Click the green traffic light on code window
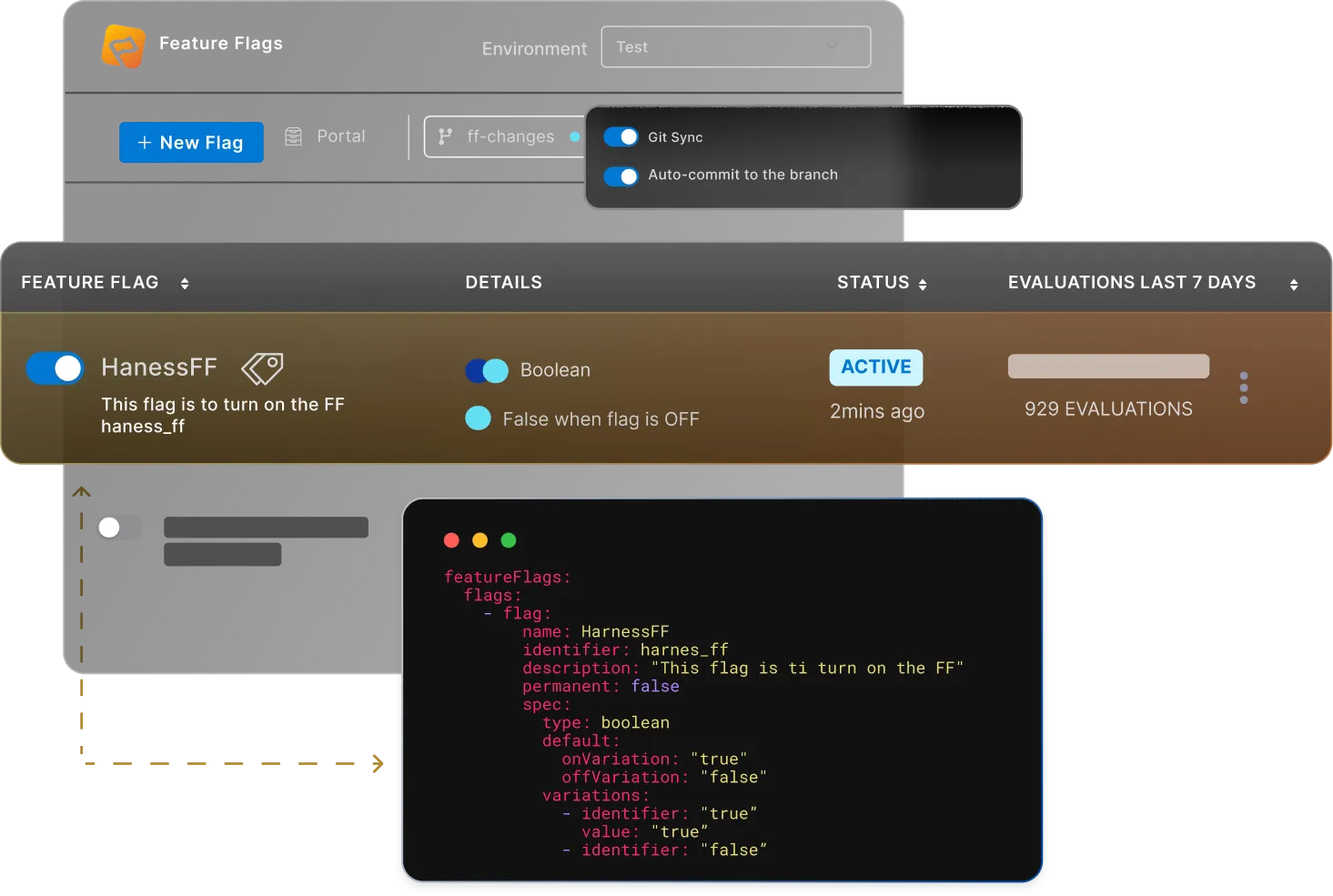 509,539
